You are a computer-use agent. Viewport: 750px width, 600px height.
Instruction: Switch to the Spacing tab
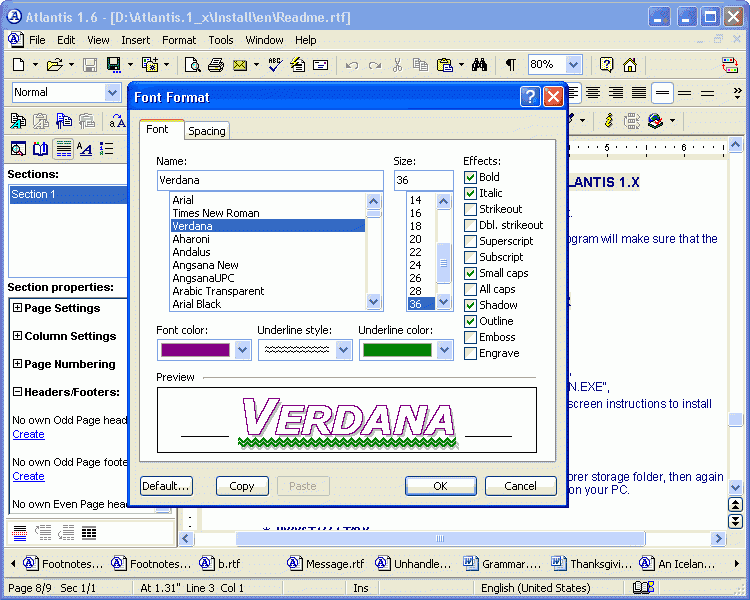[207, 131]
